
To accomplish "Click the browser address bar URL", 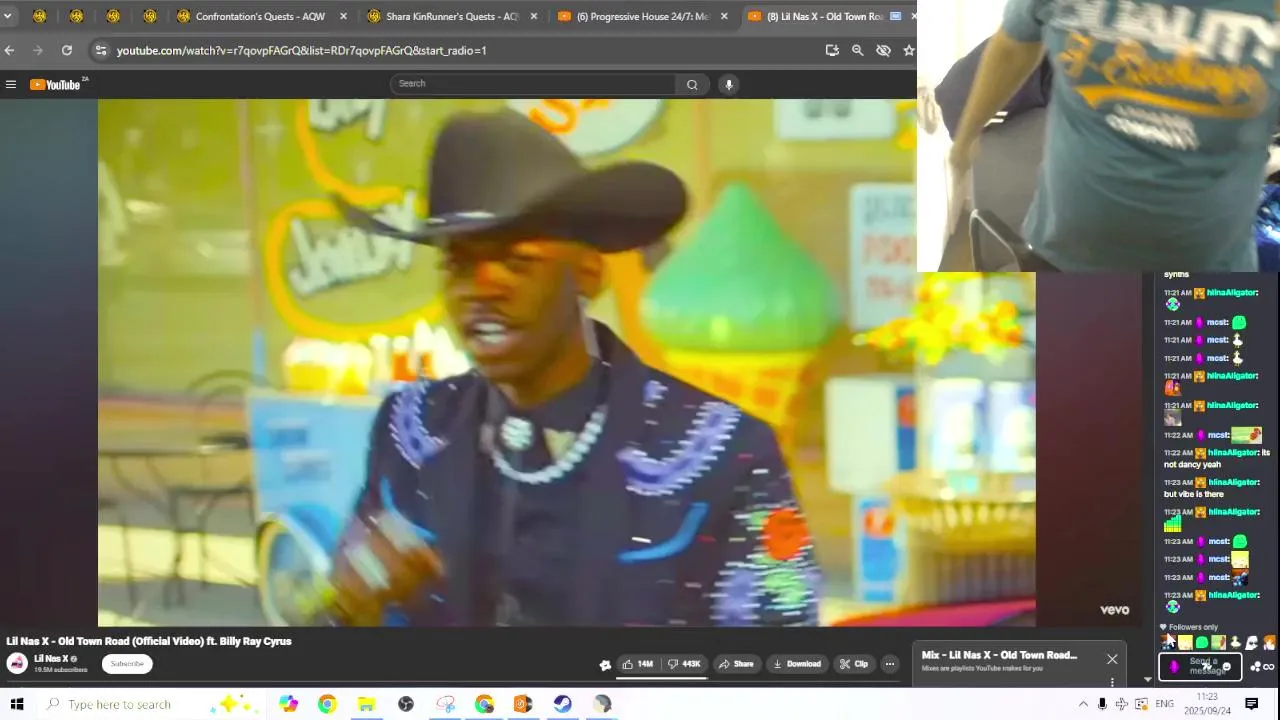I will [x=301, y=50].
